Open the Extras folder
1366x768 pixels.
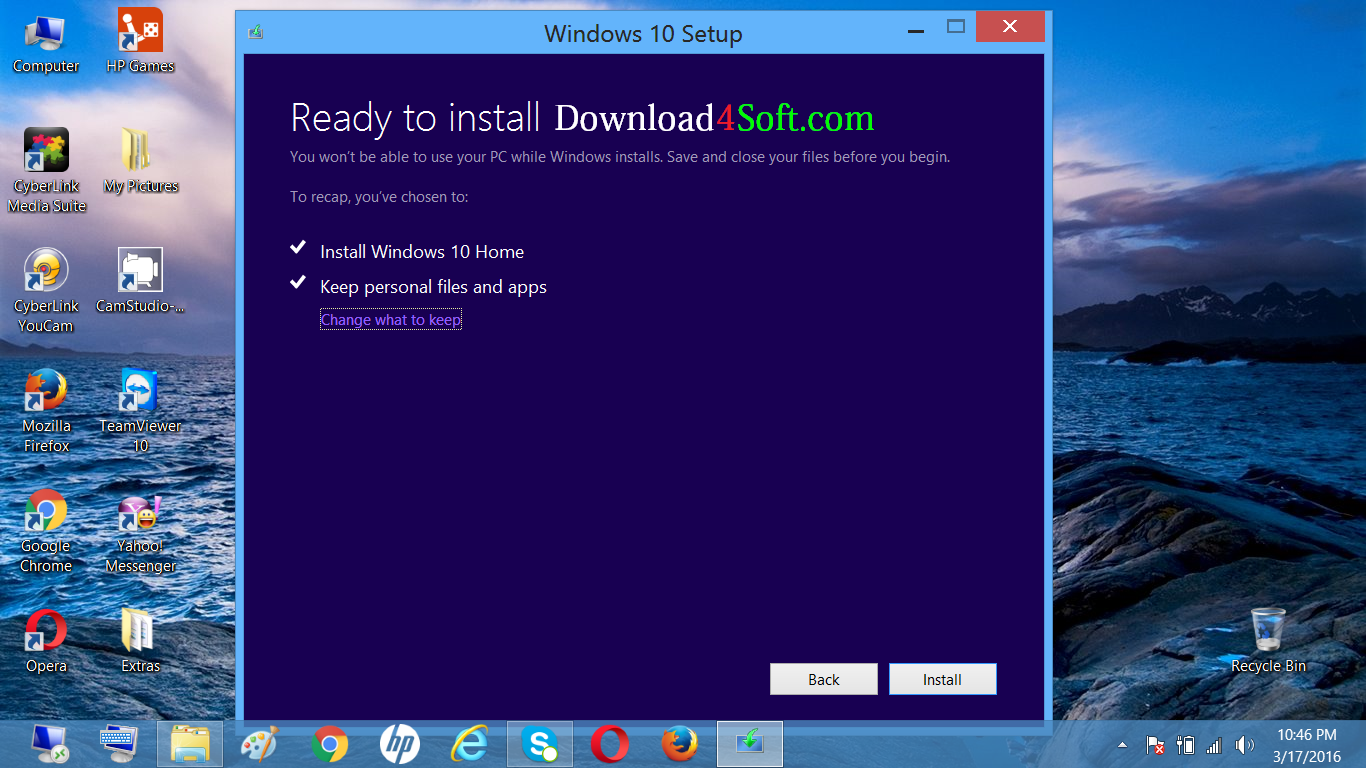coord(140,641)
